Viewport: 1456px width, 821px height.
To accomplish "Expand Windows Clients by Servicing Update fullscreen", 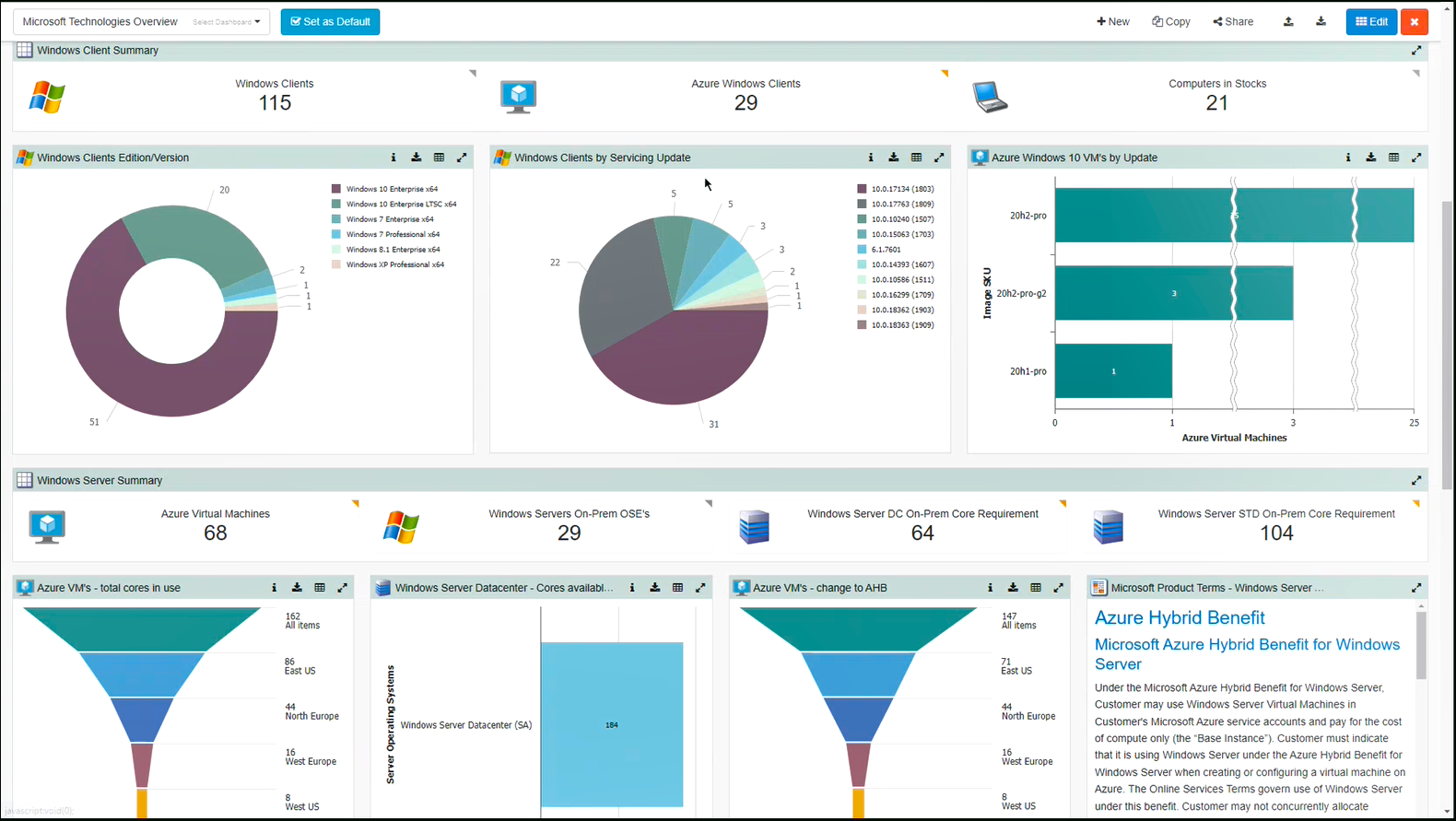I will click(939, 158).
